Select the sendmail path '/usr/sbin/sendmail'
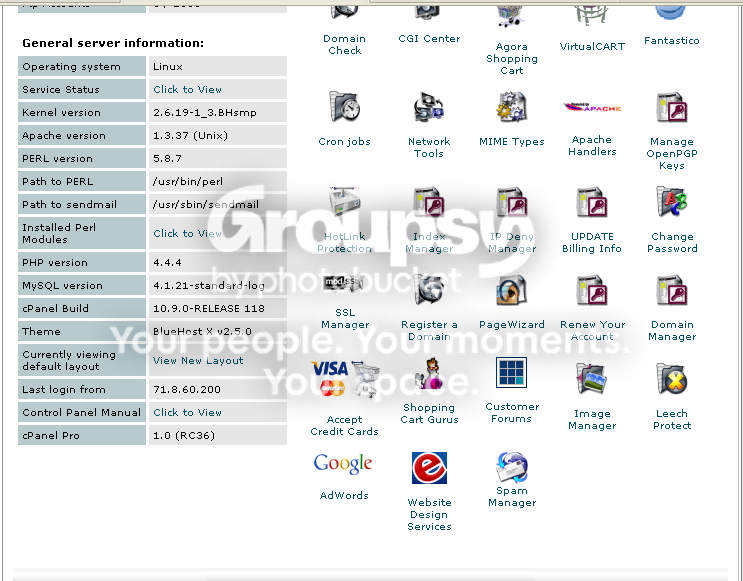 pyautogui.click(x=206, y=205)
